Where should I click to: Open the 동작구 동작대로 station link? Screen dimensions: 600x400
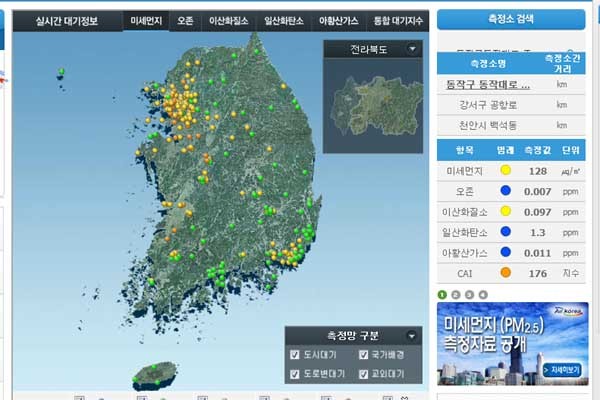[x=488, y=85]
